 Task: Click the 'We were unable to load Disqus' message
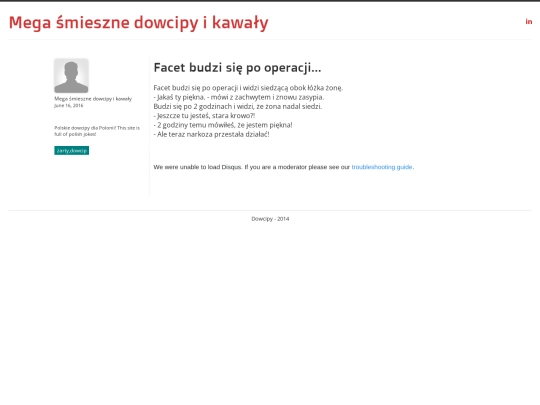[x=284, y=167]
